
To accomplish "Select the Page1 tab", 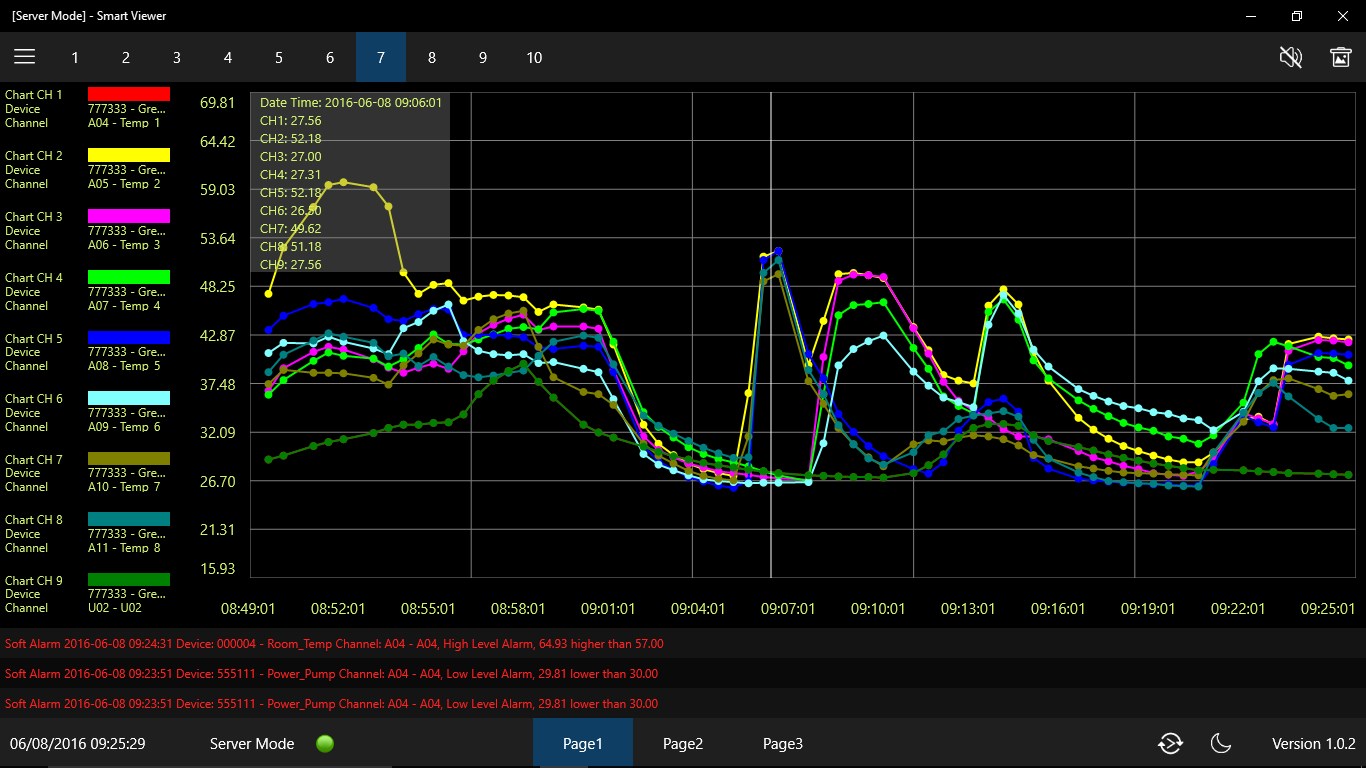I will 583,743.
